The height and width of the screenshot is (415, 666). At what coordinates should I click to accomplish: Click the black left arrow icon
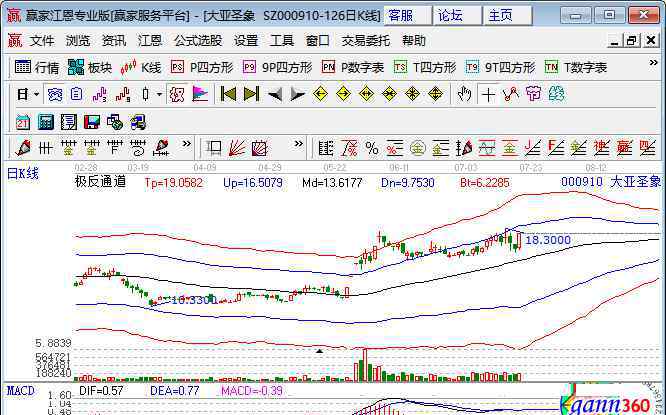click(274, 94)
